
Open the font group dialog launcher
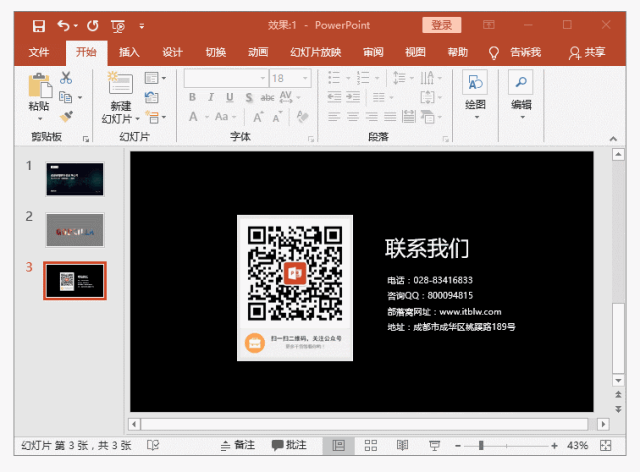tap(311, 138)
